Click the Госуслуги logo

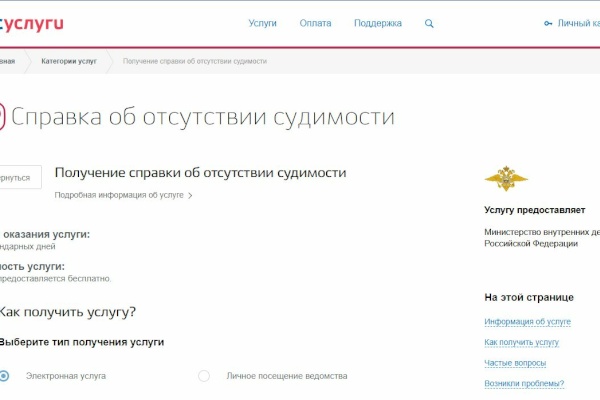(x=31, y=24)
